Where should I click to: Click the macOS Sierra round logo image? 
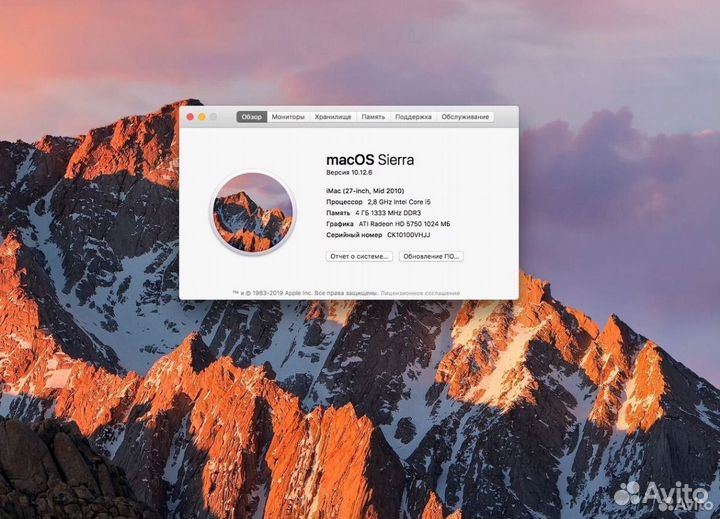(253, 212)
